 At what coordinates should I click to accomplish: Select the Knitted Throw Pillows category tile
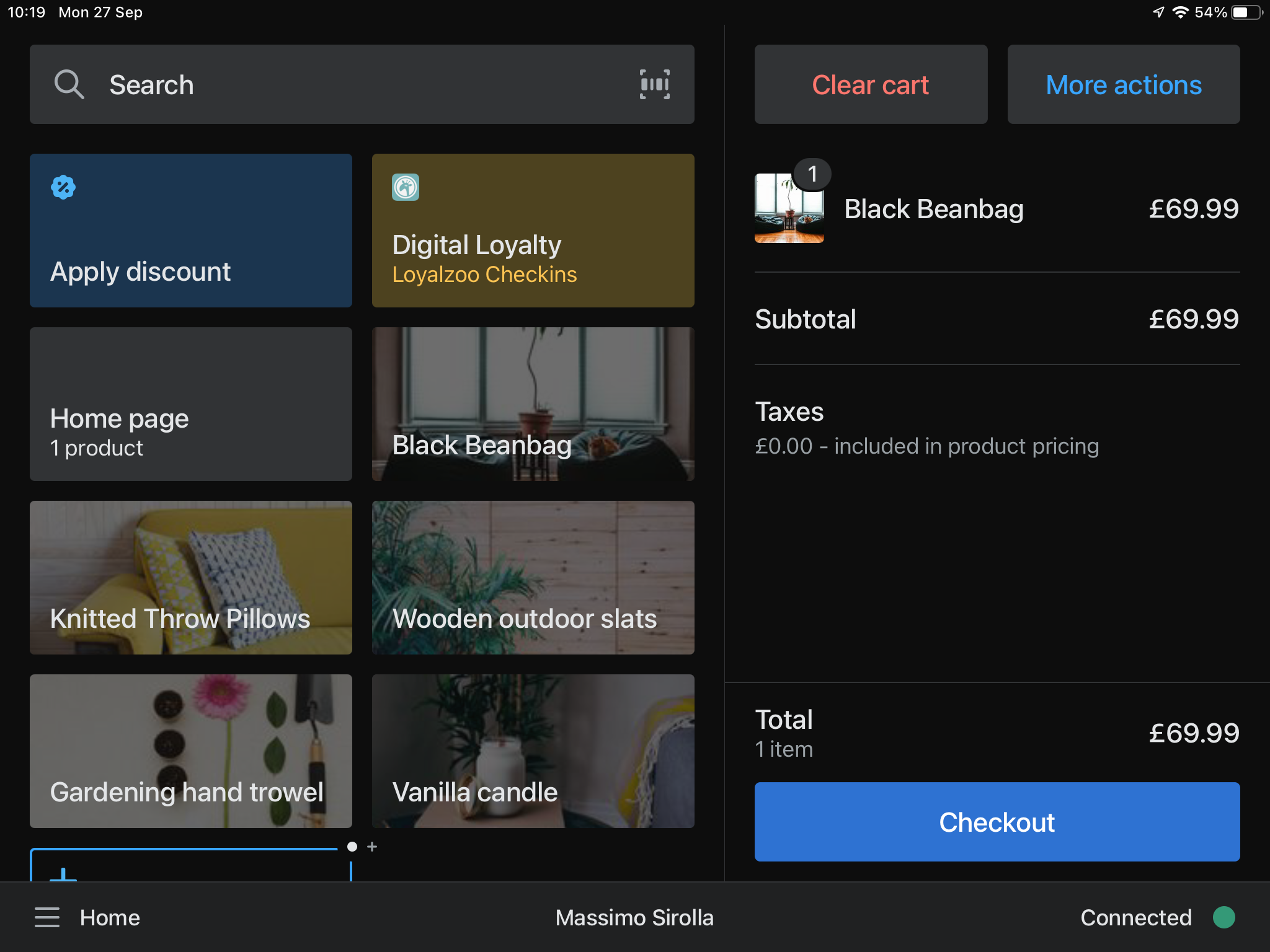[191, 577]
